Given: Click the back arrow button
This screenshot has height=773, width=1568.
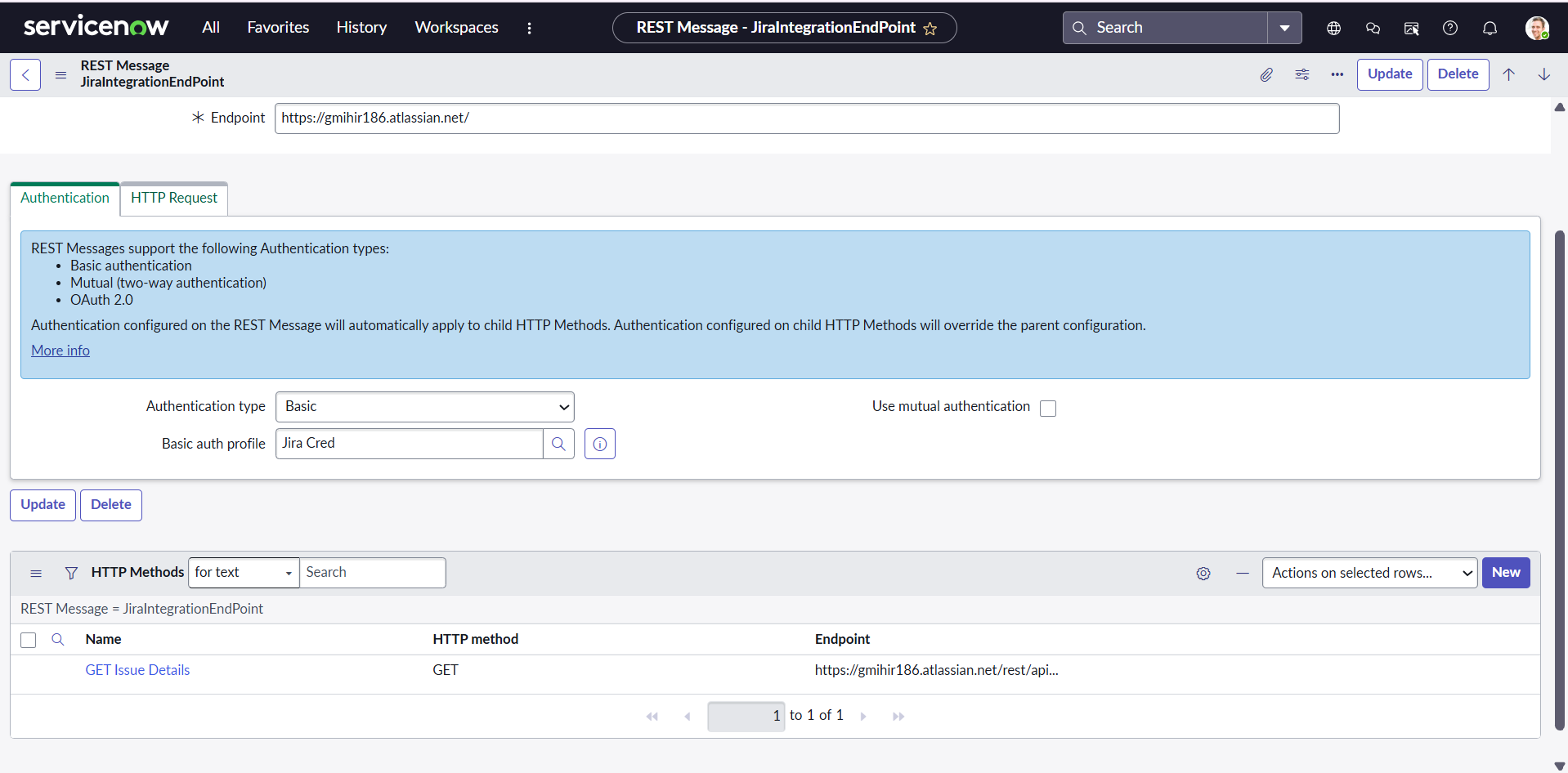Looking at the screenshot, I should 25,74.
